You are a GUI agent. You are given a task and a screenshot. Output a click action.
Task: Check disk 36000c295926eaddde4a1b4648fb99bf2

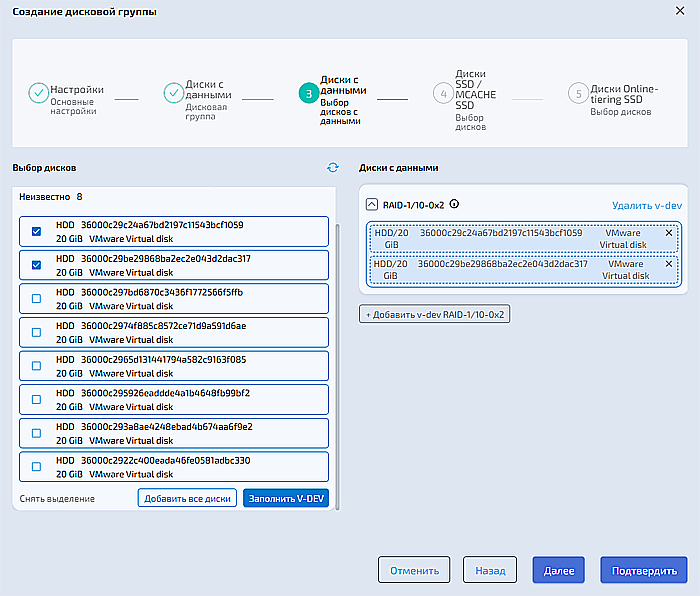37,400
